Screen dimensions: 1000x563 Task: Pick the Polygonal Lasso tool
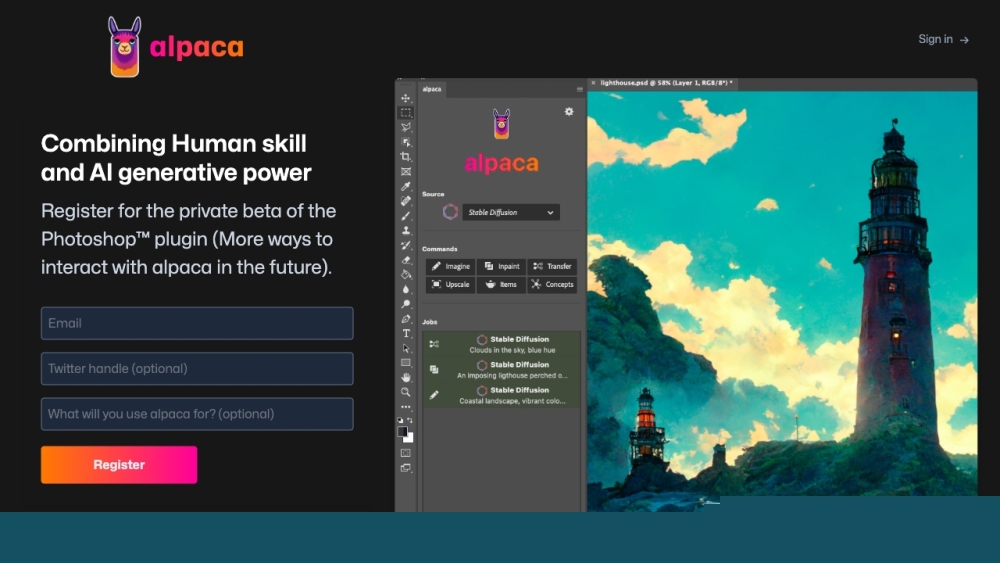coord(406,128)
